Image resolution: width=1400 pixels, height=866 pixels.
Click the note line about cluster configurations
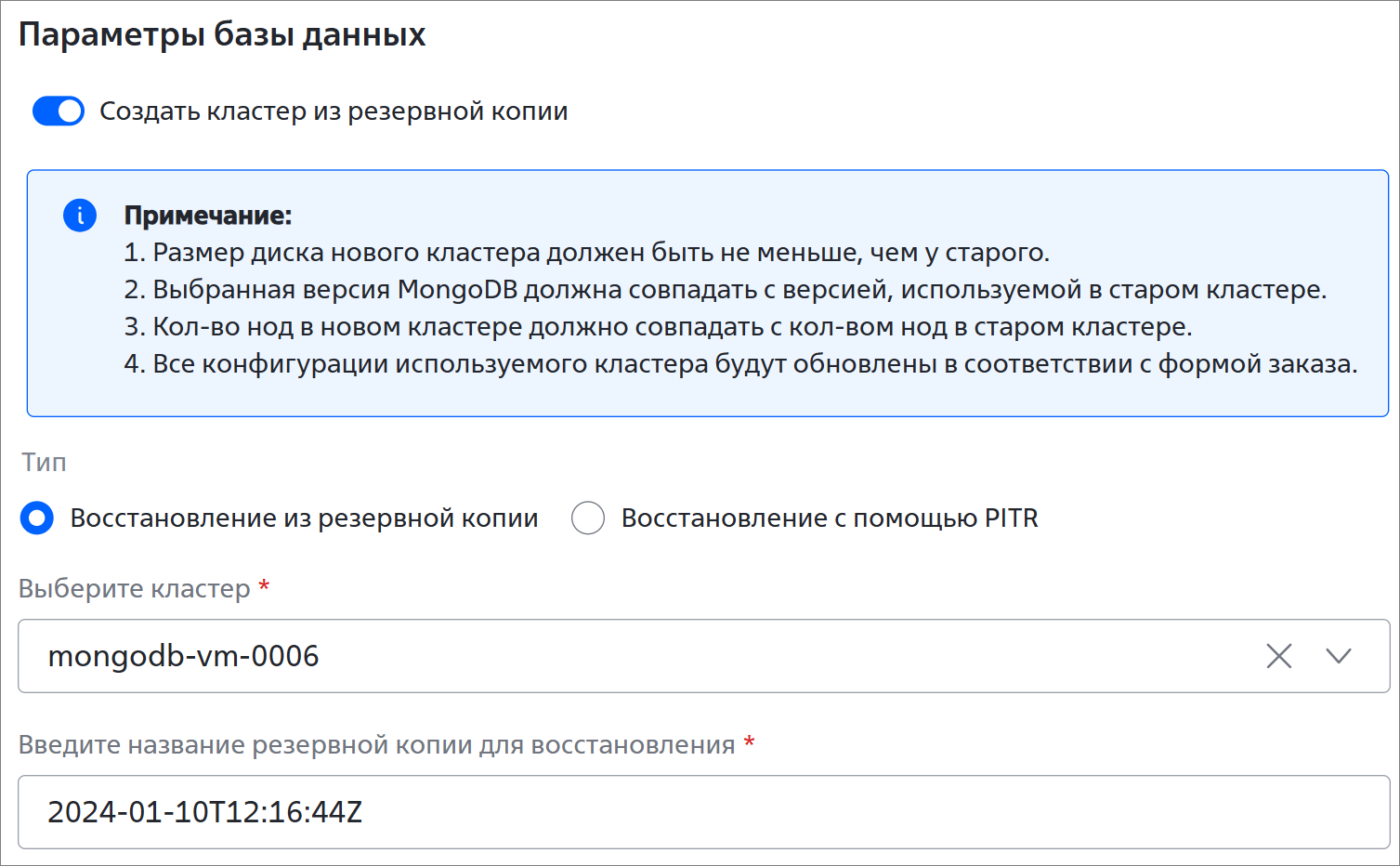click(x=741, y=364)
